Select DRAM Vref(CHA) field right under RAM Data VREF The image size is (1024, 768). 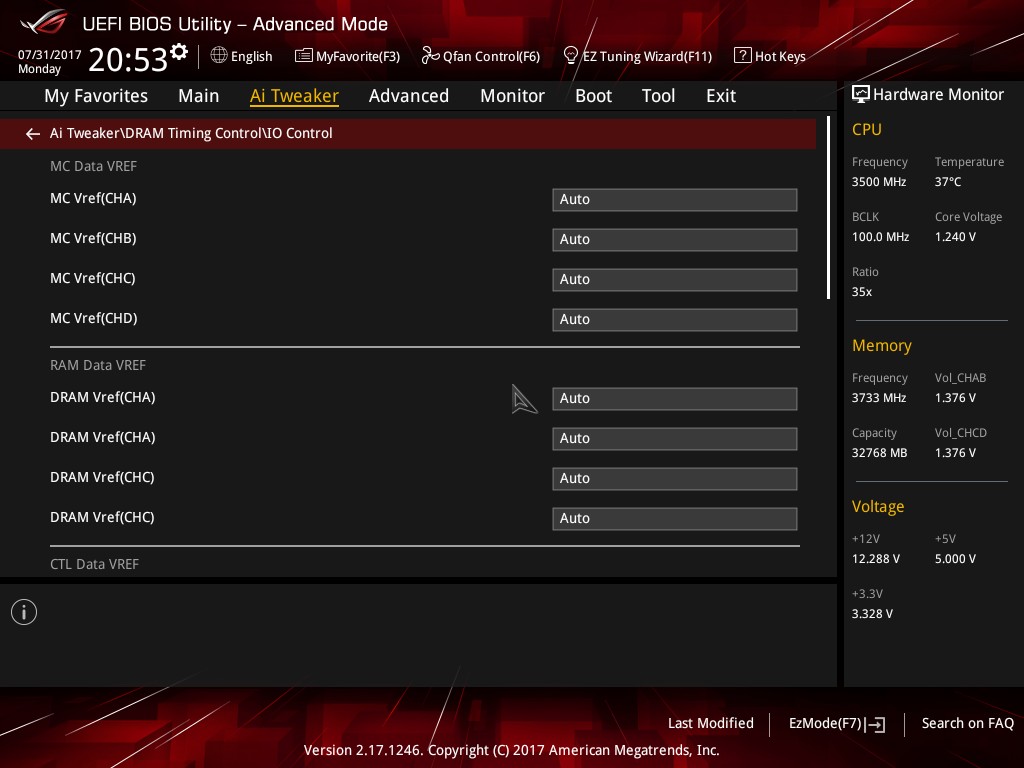point(675,399)
